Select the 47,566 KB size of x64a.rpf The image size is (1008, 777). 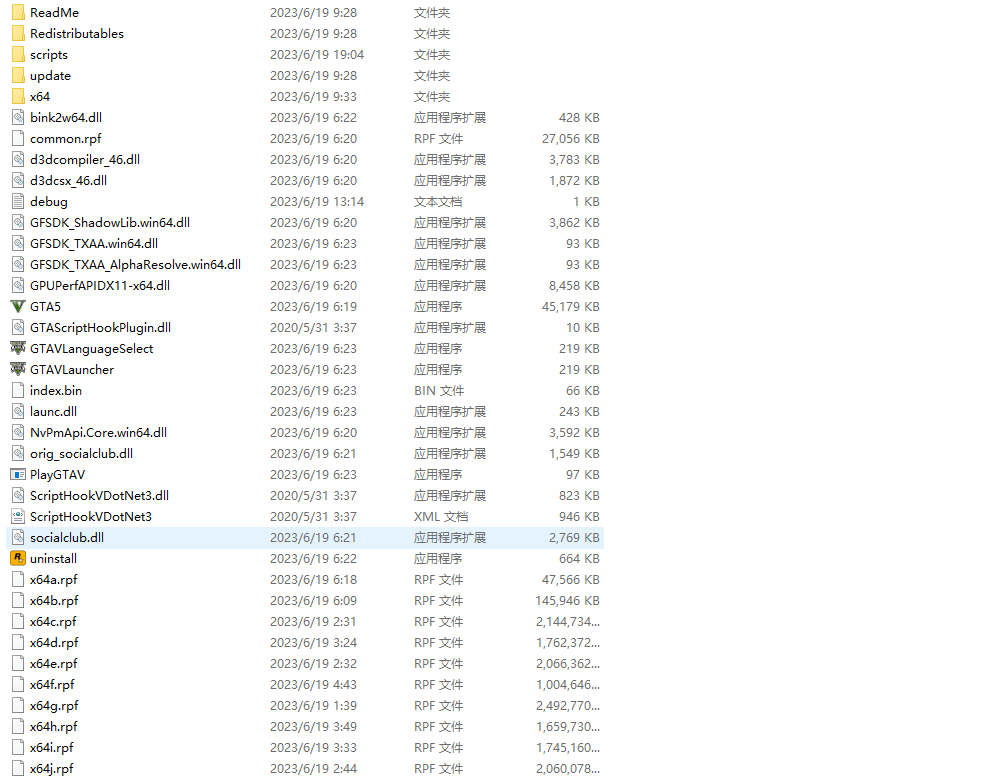[570, 579]
